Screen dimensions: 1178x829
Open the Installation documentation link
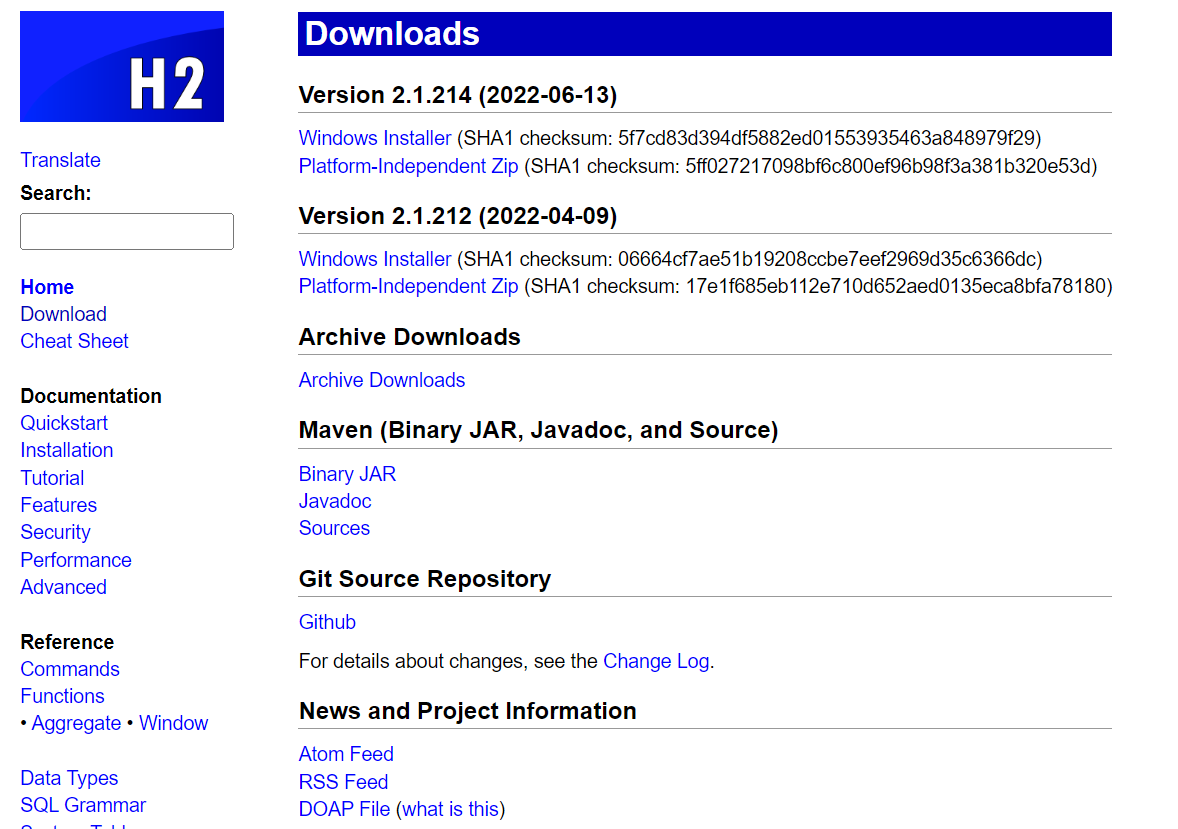[x=67, y=450]
